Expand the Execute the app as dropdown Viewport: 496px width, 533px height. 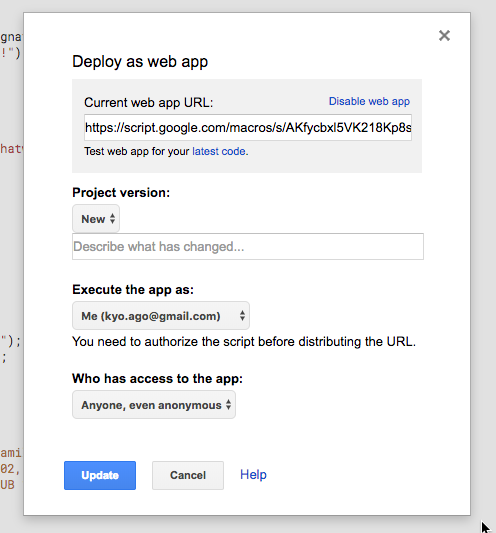pos(161,316)
